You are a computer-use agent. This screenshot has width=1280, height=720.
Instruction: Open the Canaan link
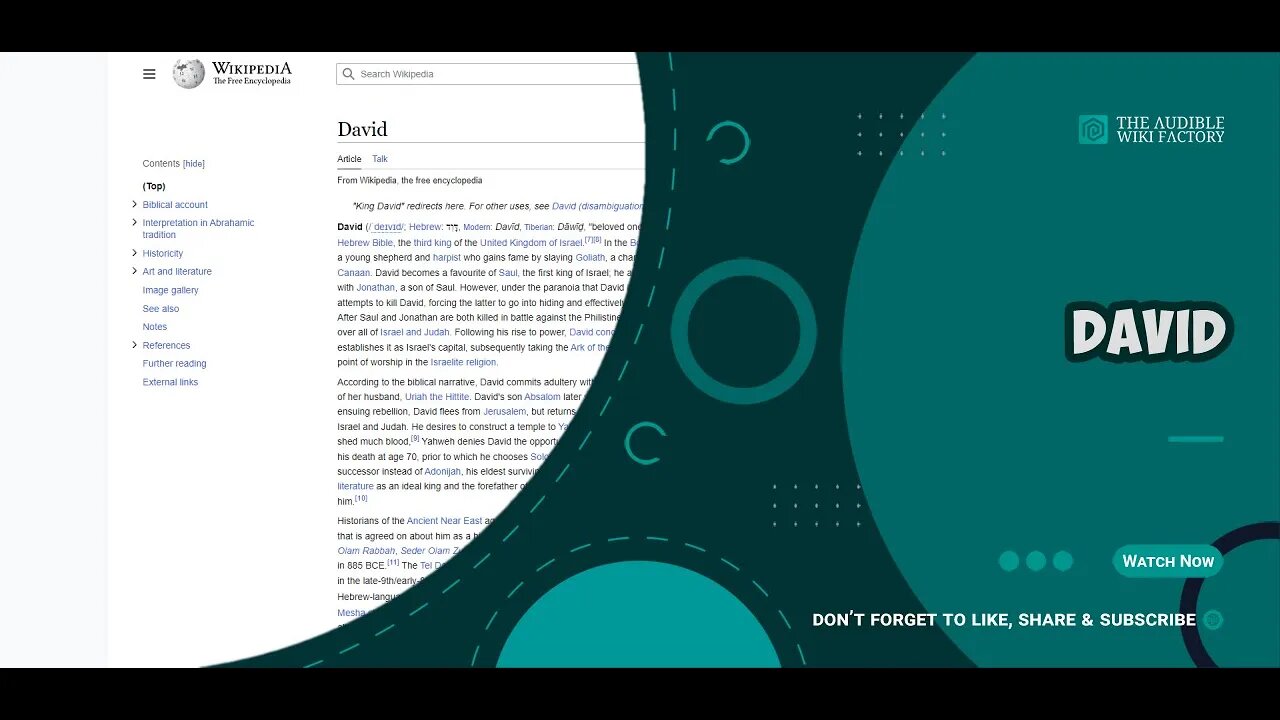click(353, 273)
